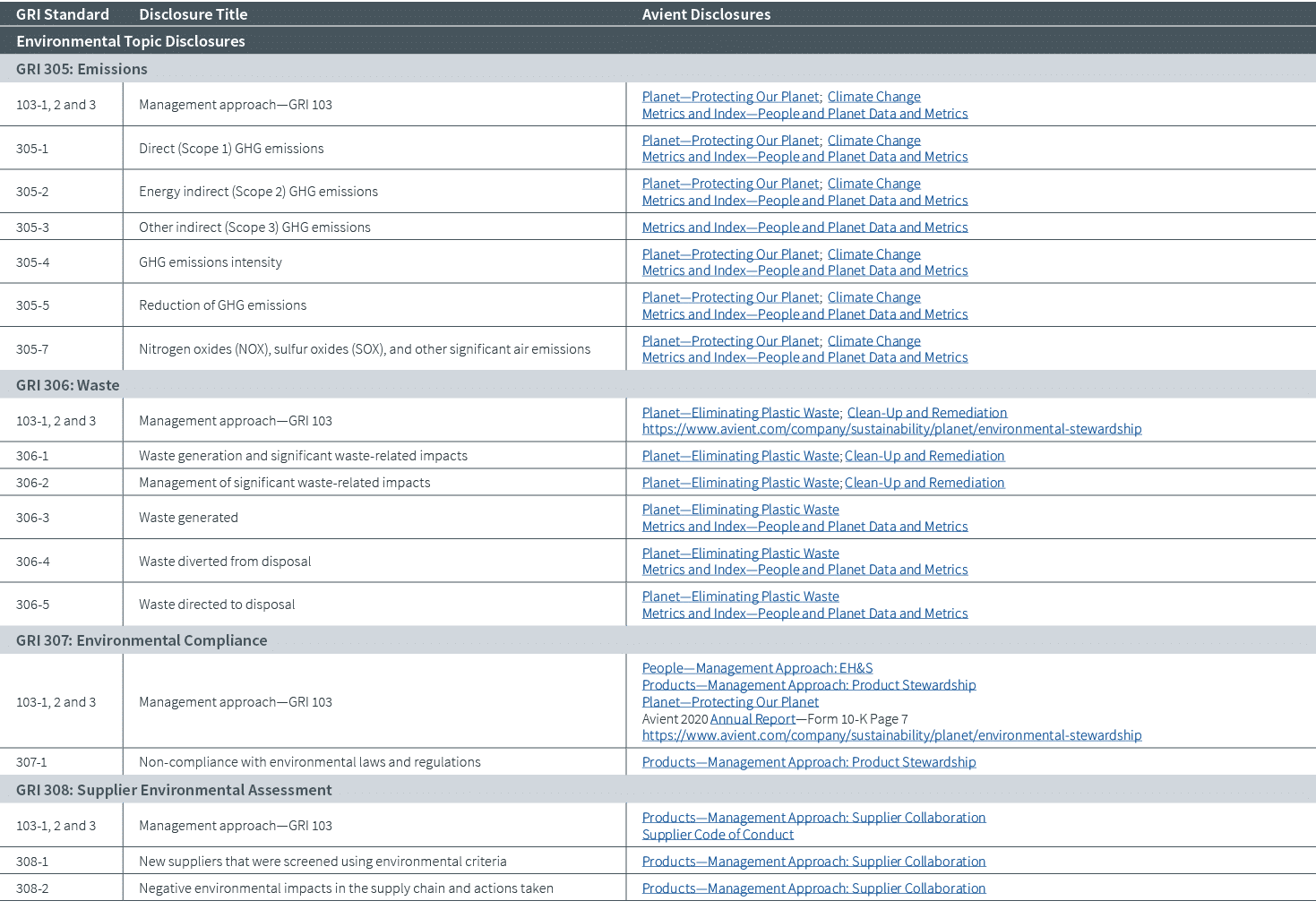This screenshot has height=918, width=1316.
Task: Select the GRI 305: Emissions section header
Action: point(82,69)
